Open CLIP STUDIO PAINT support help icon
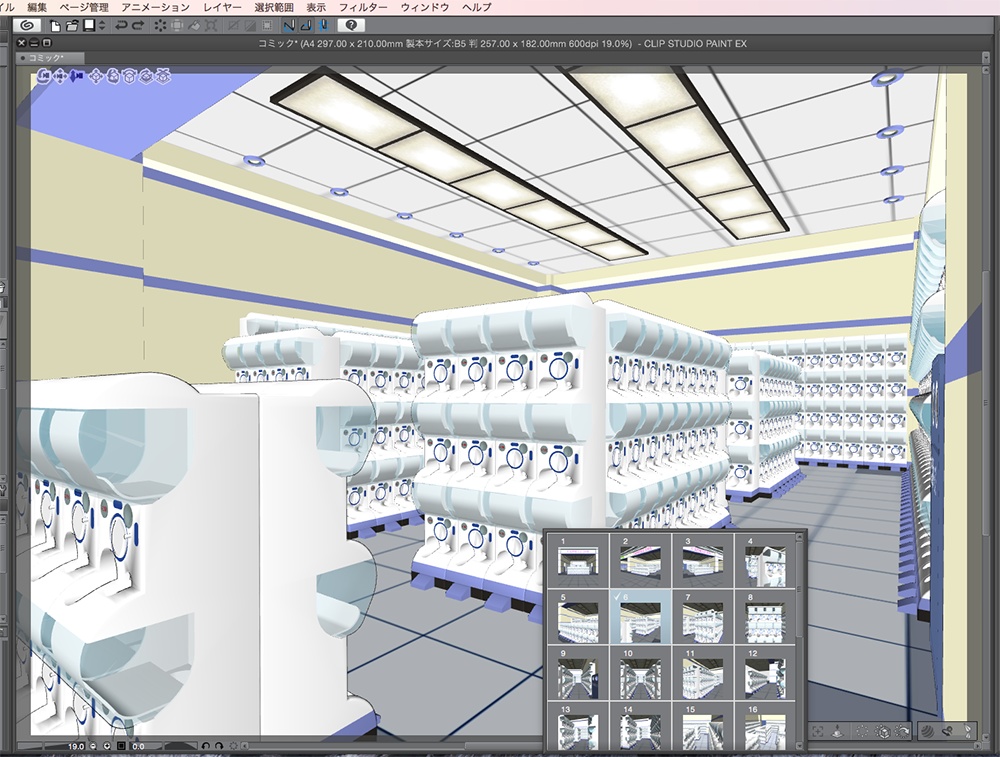The height and width of the screenshot is (757, 1000). (x=351, y=26)
